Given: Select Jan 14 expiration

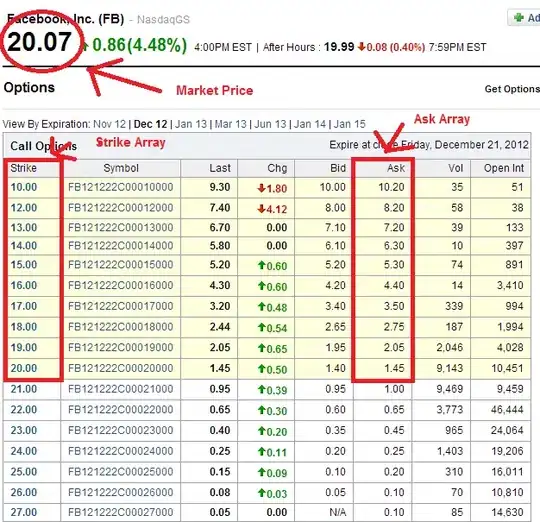Looking at the screenshot, I should [x=310, y=124].
